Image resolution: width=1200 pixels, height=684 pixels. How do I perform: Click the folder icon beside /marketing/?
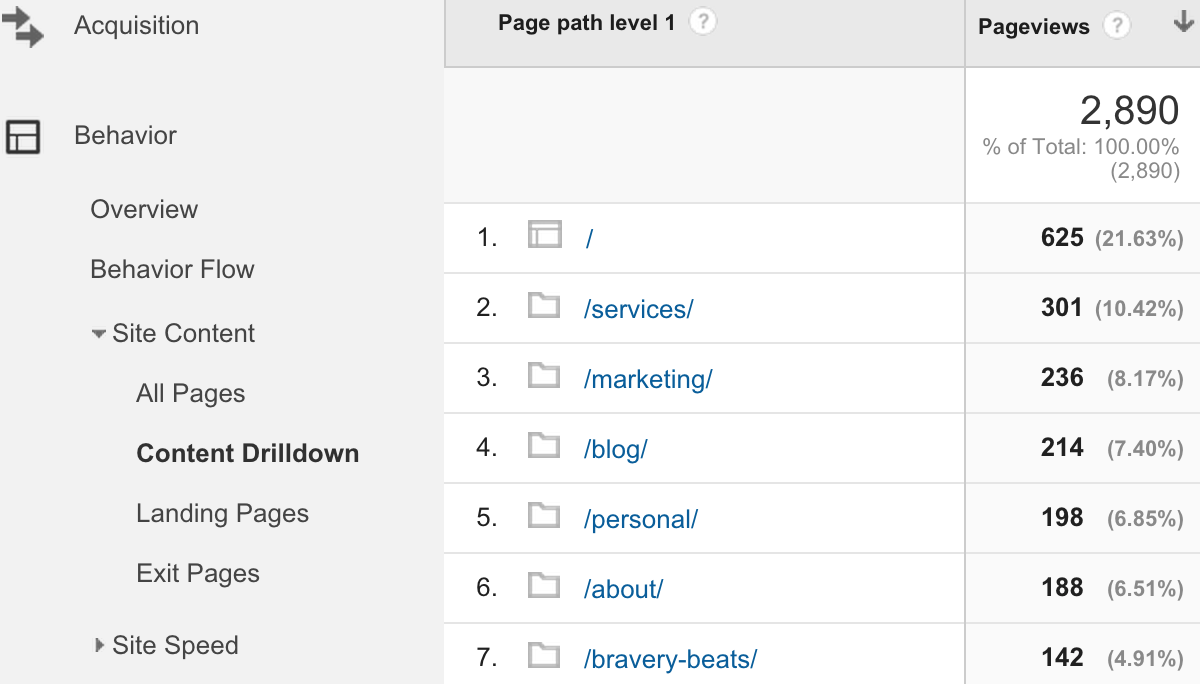[544, 377]
